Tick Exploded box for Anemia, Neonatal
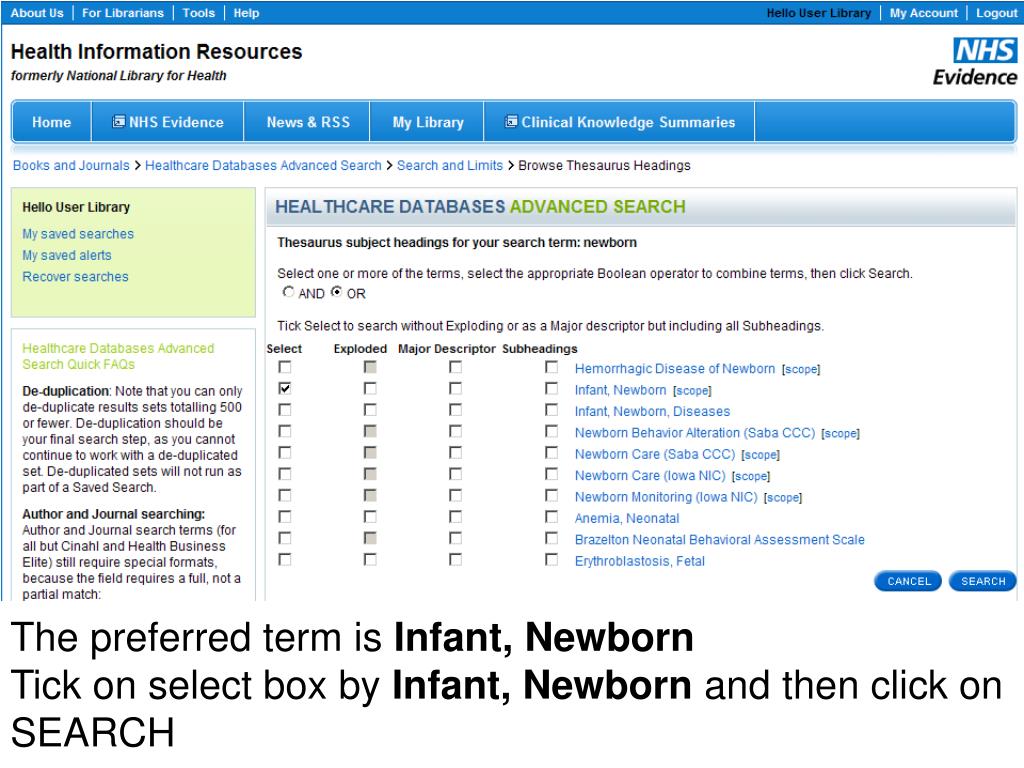Screen dimensions: 1024x768 (x=370, y=517)
